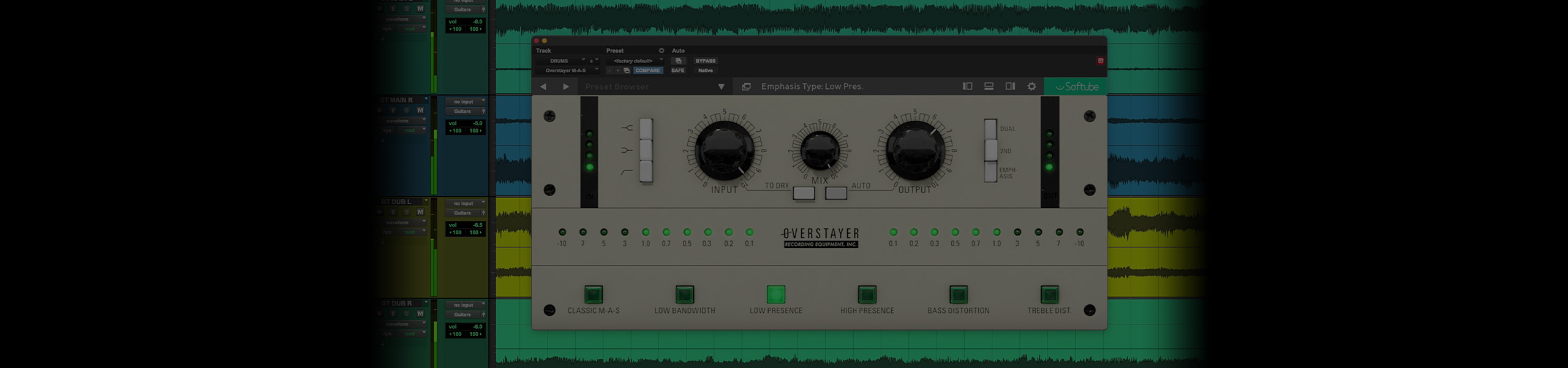Enable the AUTO output switch
The height and width of the screenshot is (368, 1568).
tap(836, 193)
